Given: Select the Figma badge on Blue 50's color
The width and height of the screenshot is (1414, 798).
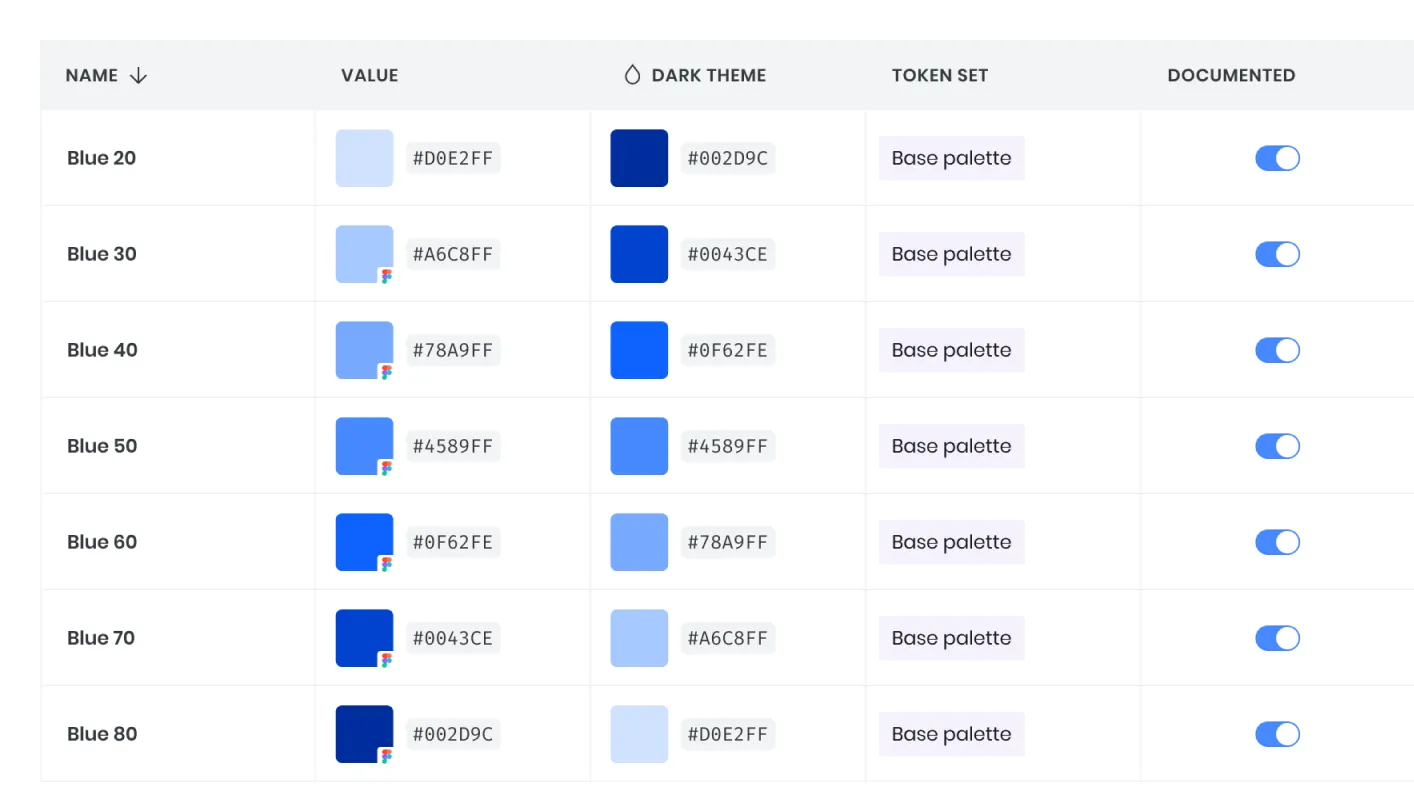Looking at the screenshot, I should pos(386,467).
